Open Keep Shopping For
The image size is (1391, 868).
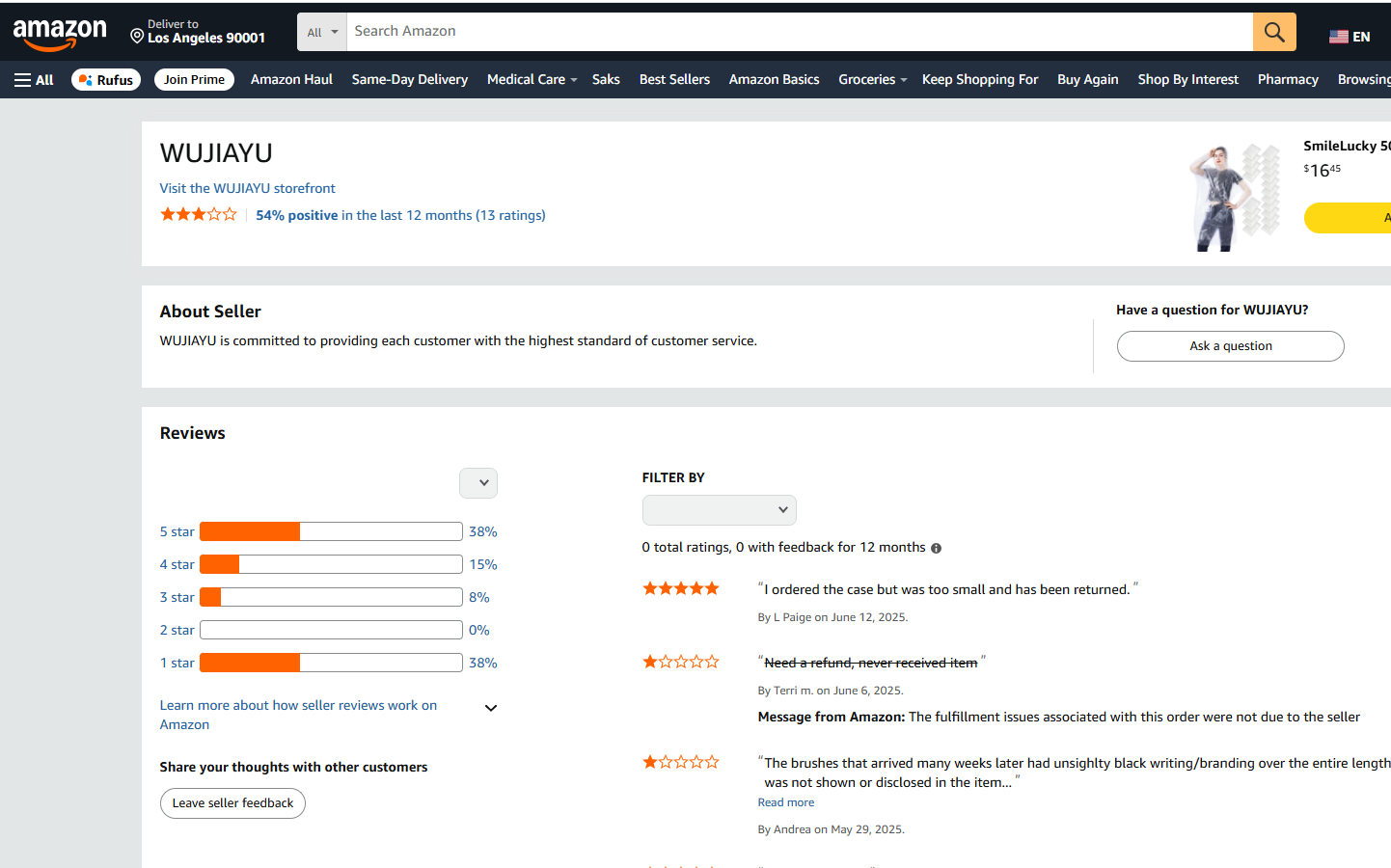[980, 79]
